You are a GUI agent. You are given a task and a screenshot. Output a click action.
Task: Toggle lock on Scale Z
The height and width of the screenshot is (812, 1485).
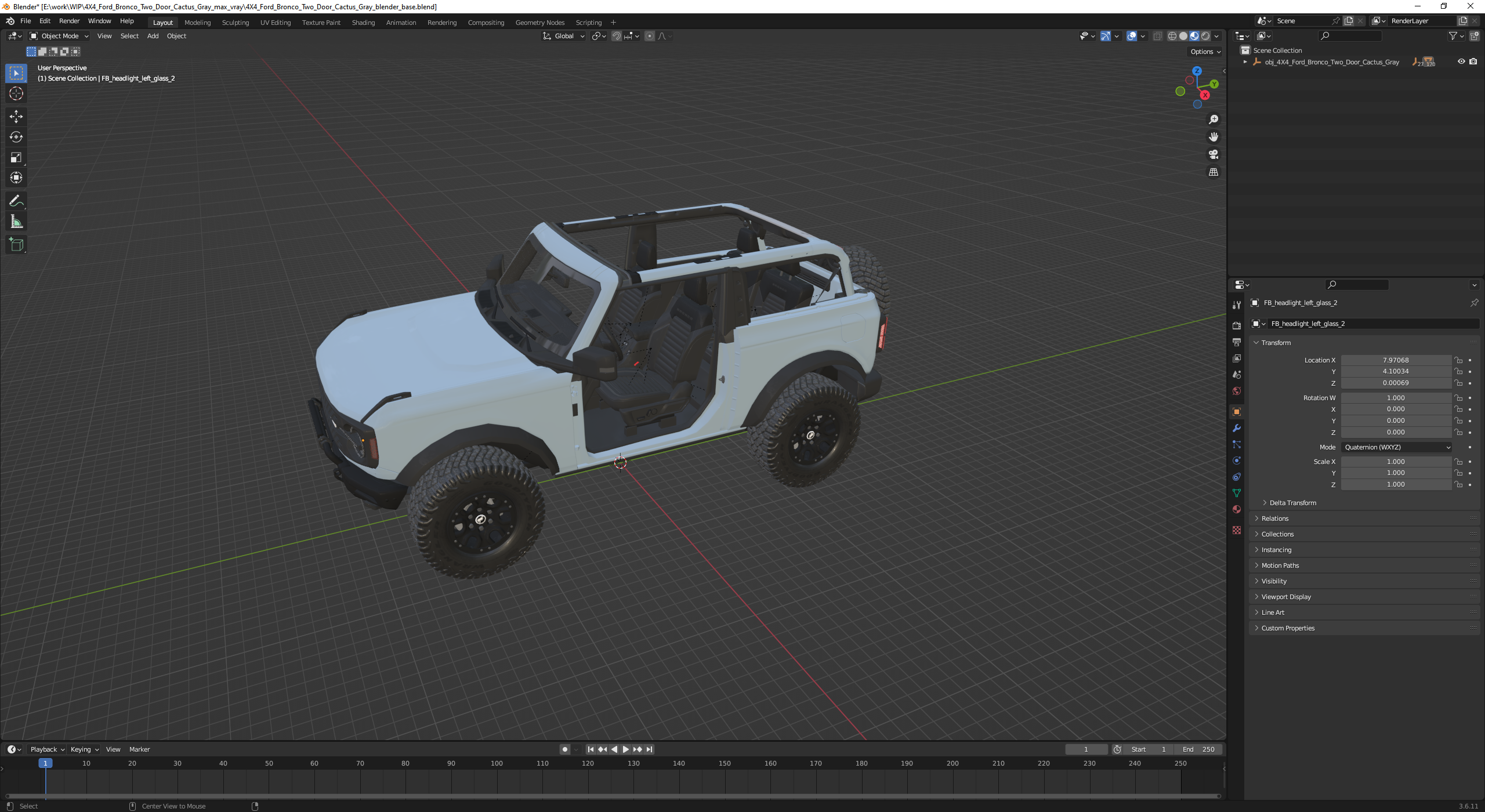(1458, 484)
